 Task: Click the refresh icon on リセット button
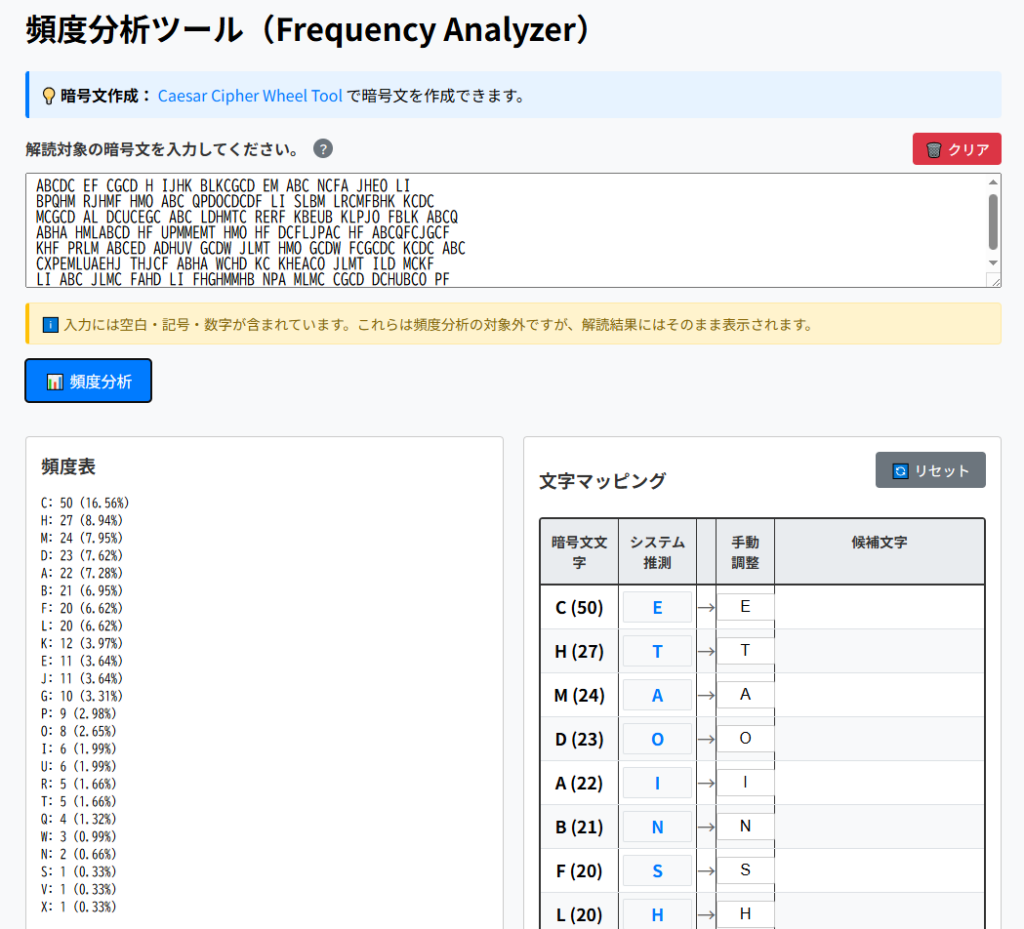pos(900,470)
